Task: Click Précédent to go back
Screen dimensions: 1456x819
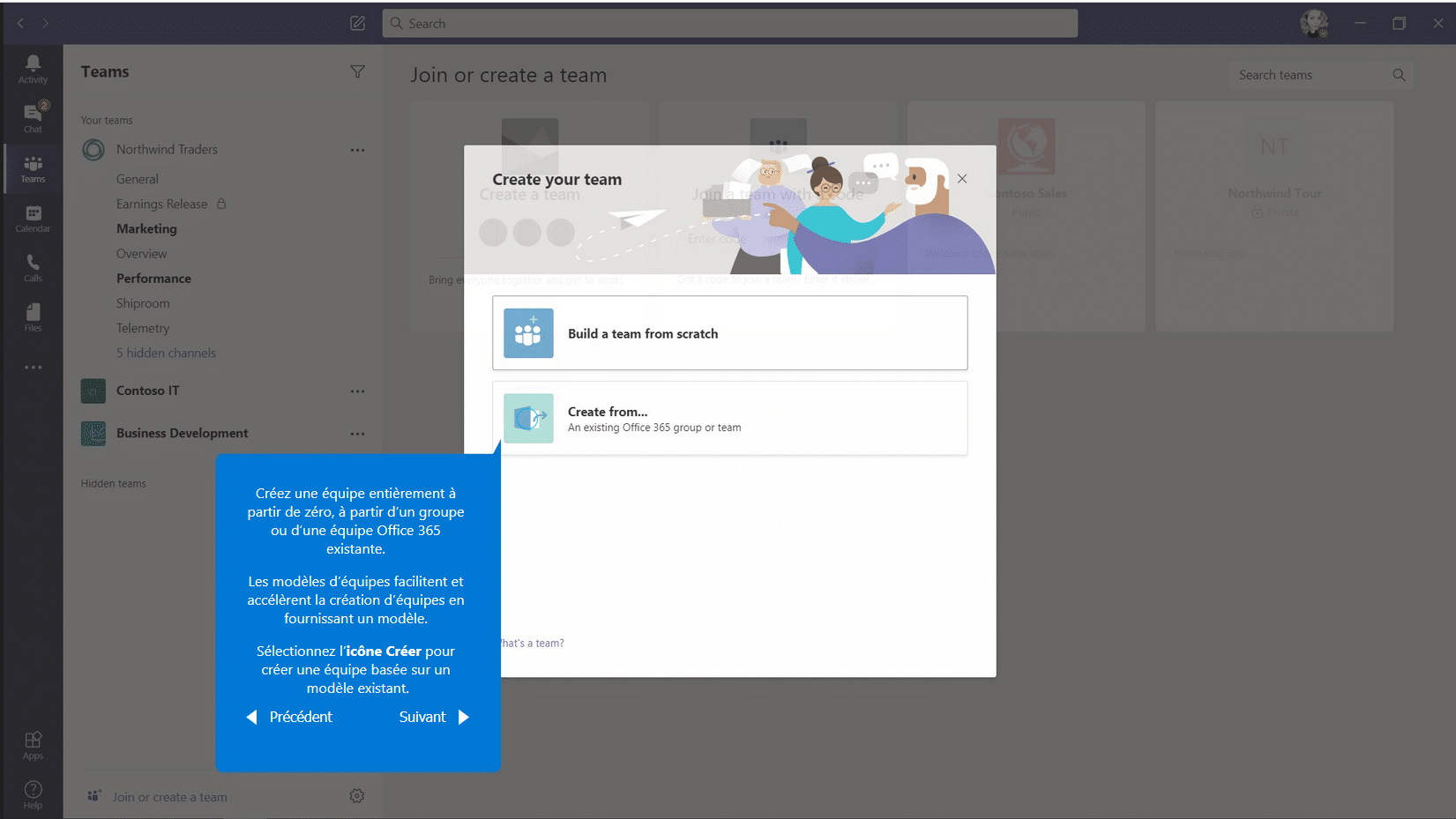Action: click(x=289, y=717)
